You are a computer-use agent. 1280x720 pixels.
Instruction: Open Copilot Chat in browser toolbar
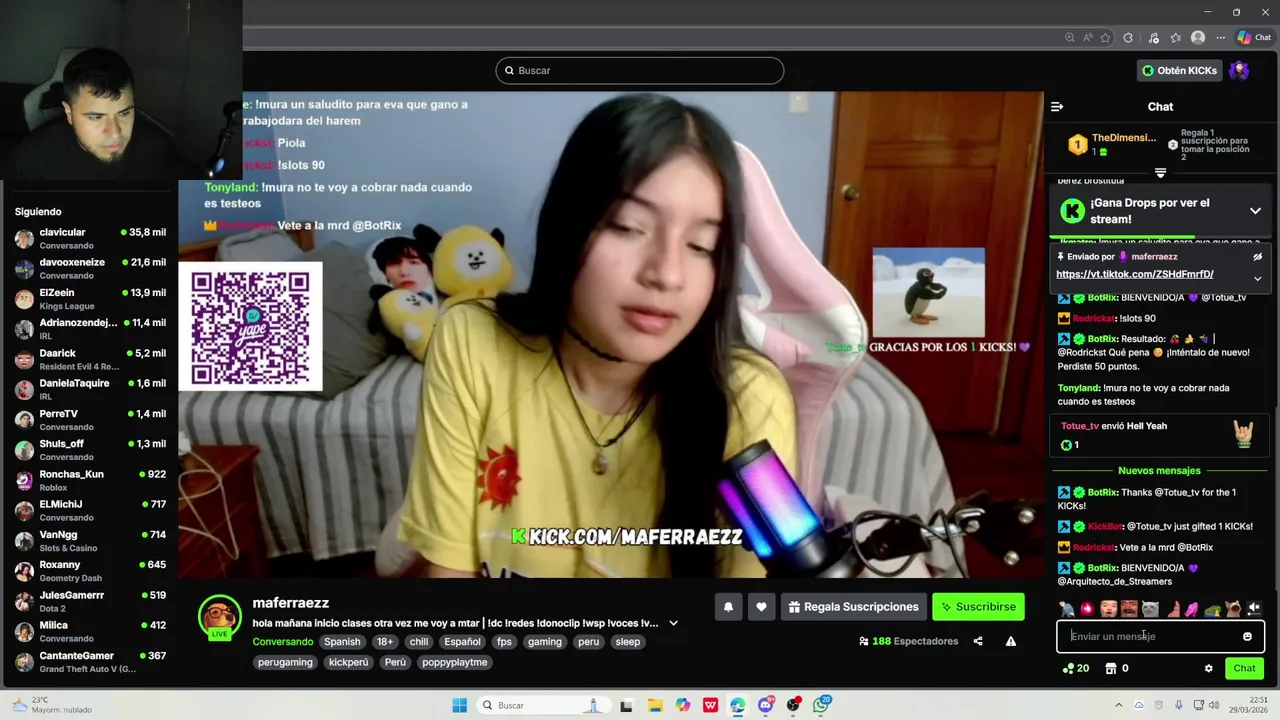coord(1254,38)
